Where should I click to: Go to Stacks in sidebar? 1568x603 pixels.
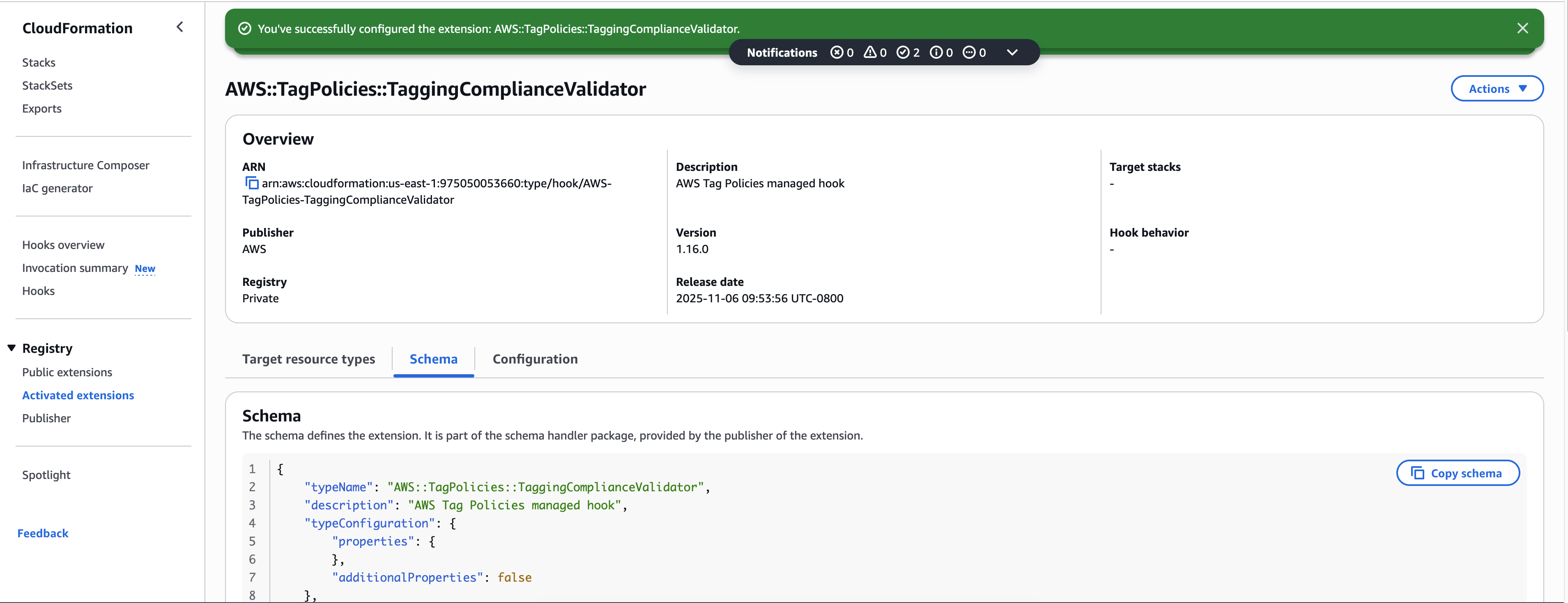(x=38, y=63)
